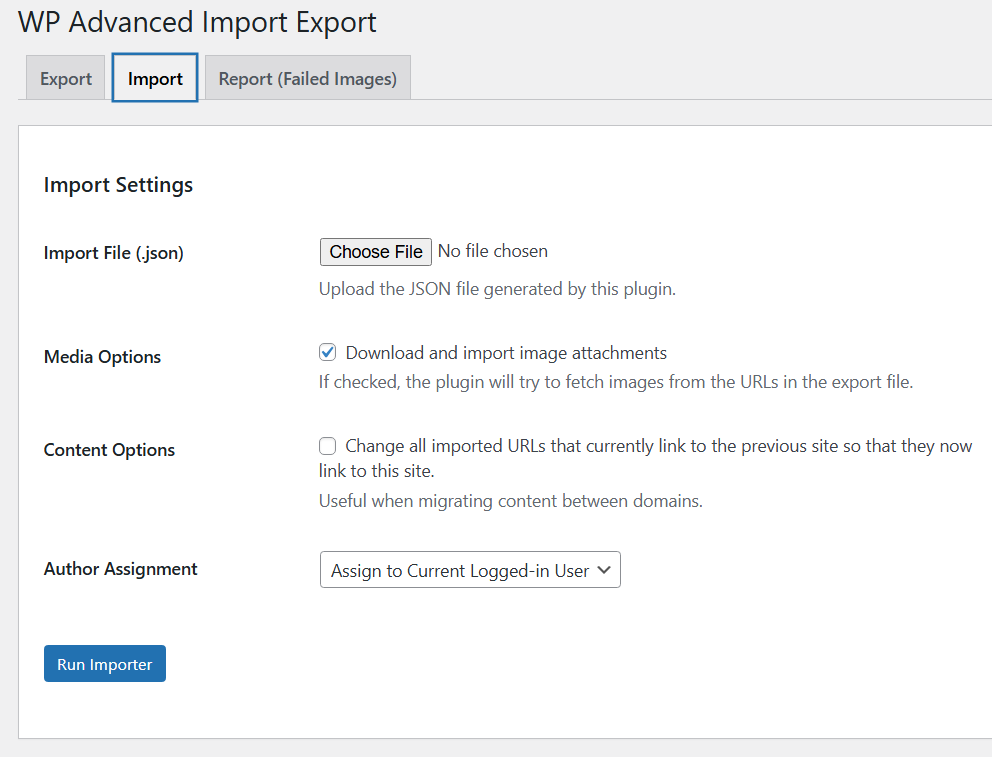Click the 'Useful when migrating content' description
The width and height of the screenshot is (992, 757).
pyautogui.click(x=510, y=501)
